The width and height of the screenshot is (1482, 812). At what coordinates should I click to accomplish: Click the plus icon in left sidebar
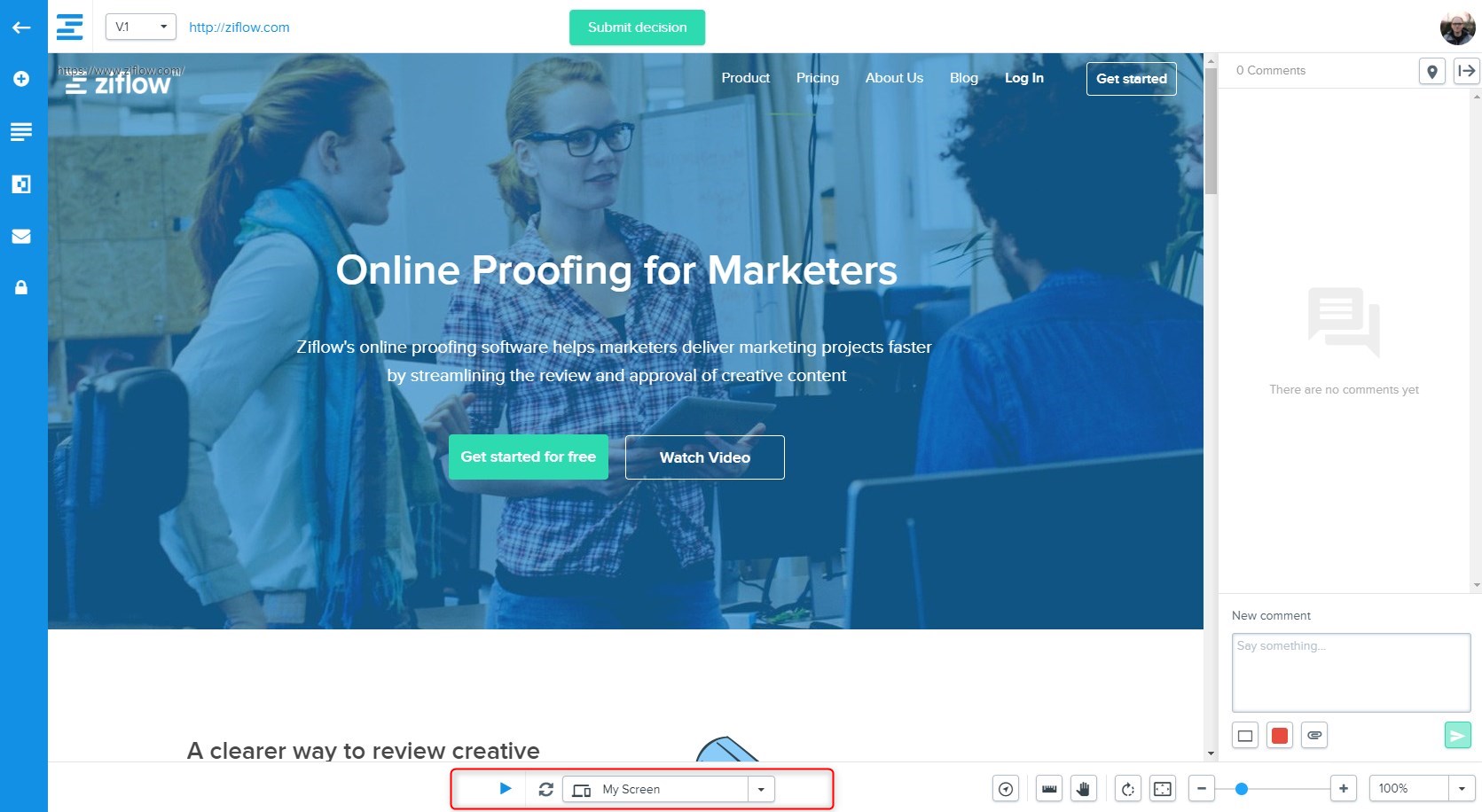[21, 79]
